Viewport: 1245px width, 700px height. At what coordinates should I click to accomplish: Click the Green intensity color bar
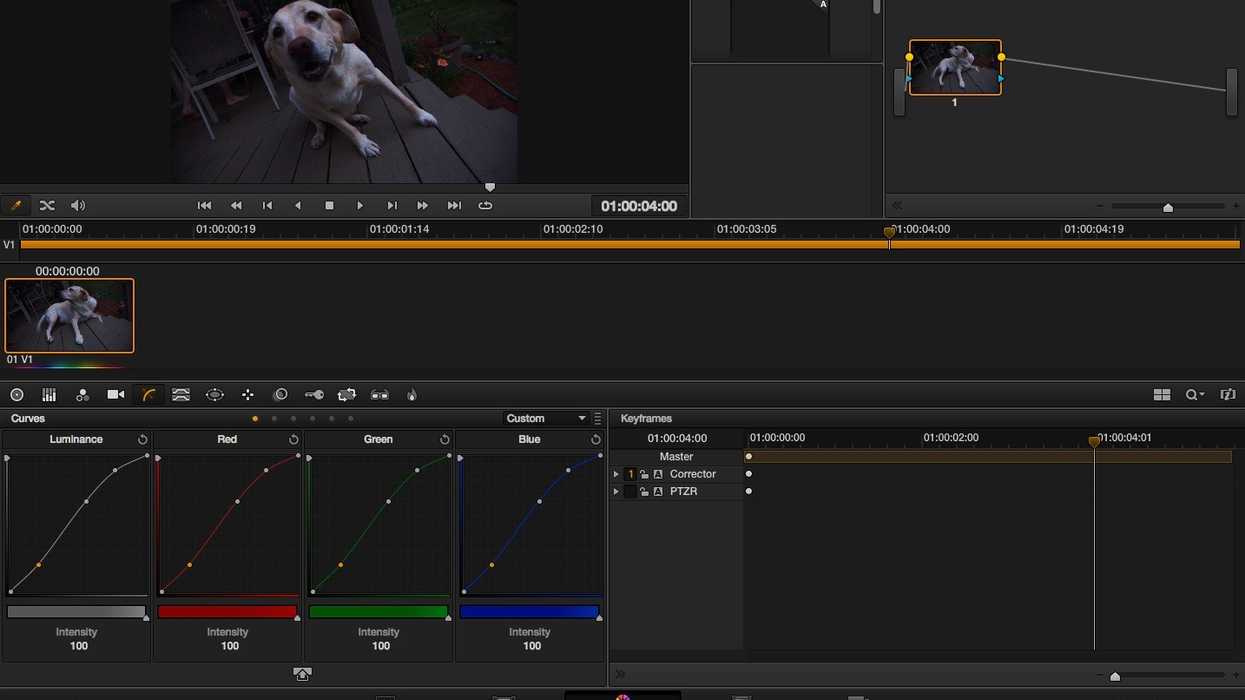(378, 612)
